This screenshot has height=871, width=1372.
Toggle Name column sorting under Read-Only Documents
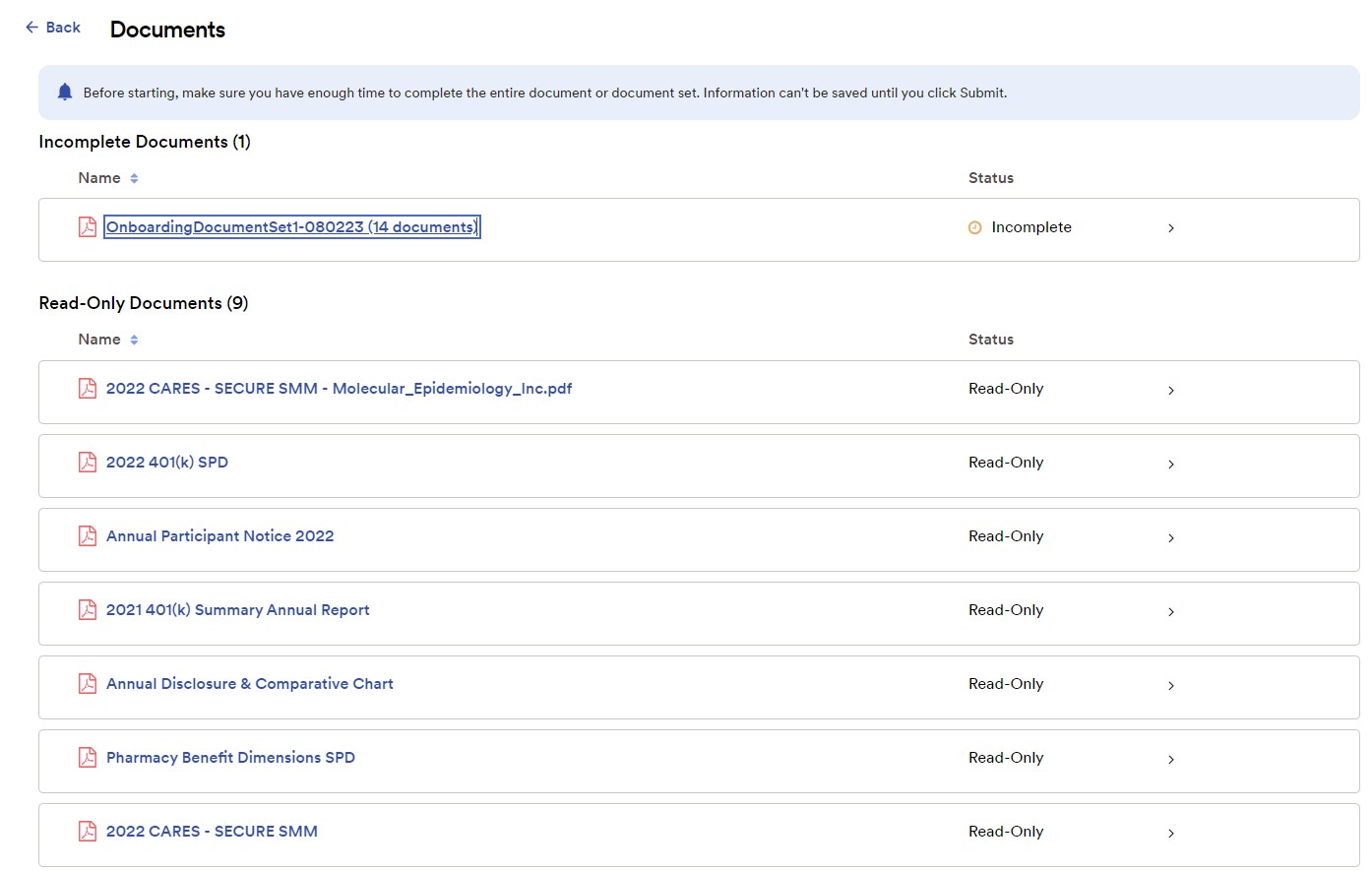(x=133, y=340)
